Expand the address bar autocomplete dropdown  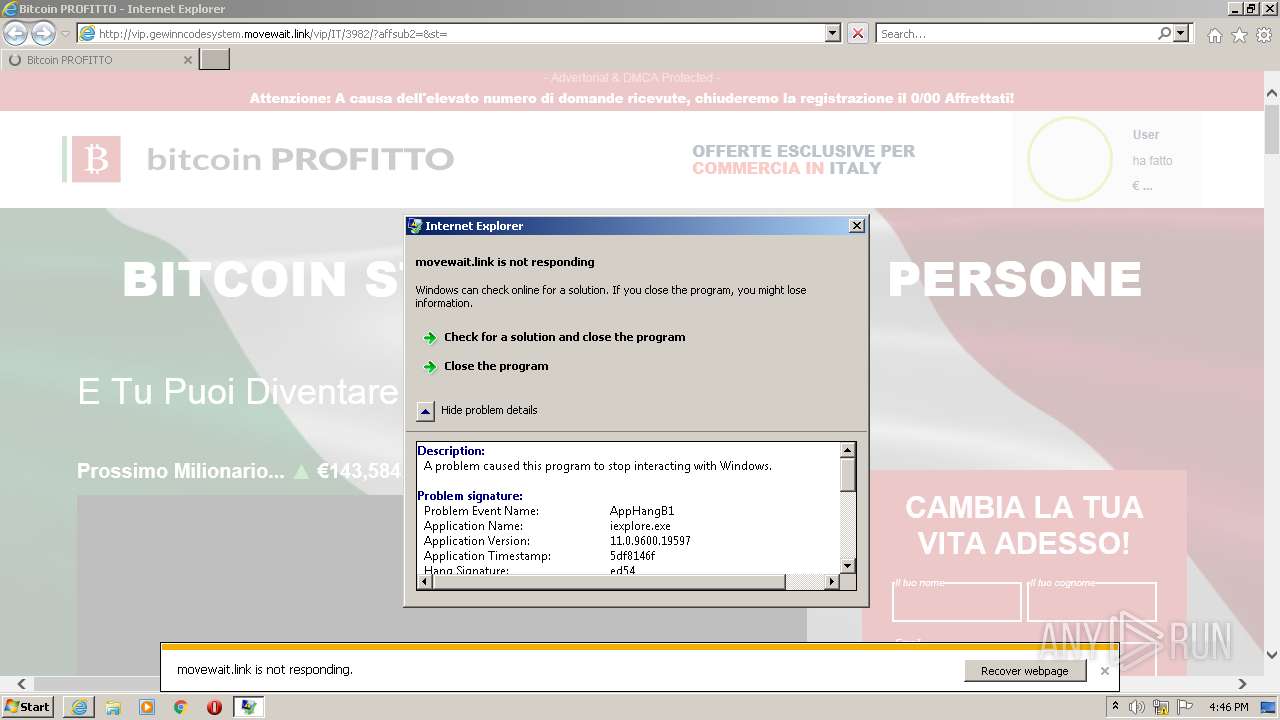[x=833, y=33]
